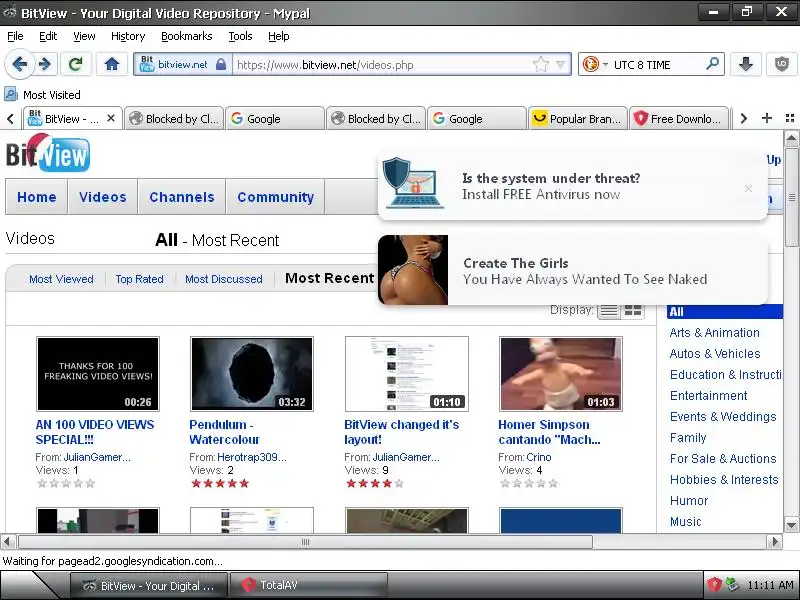Viewport: 800px width, 600px height.
Task: Sort videos by Most Discussed
Action: point(223,279)
